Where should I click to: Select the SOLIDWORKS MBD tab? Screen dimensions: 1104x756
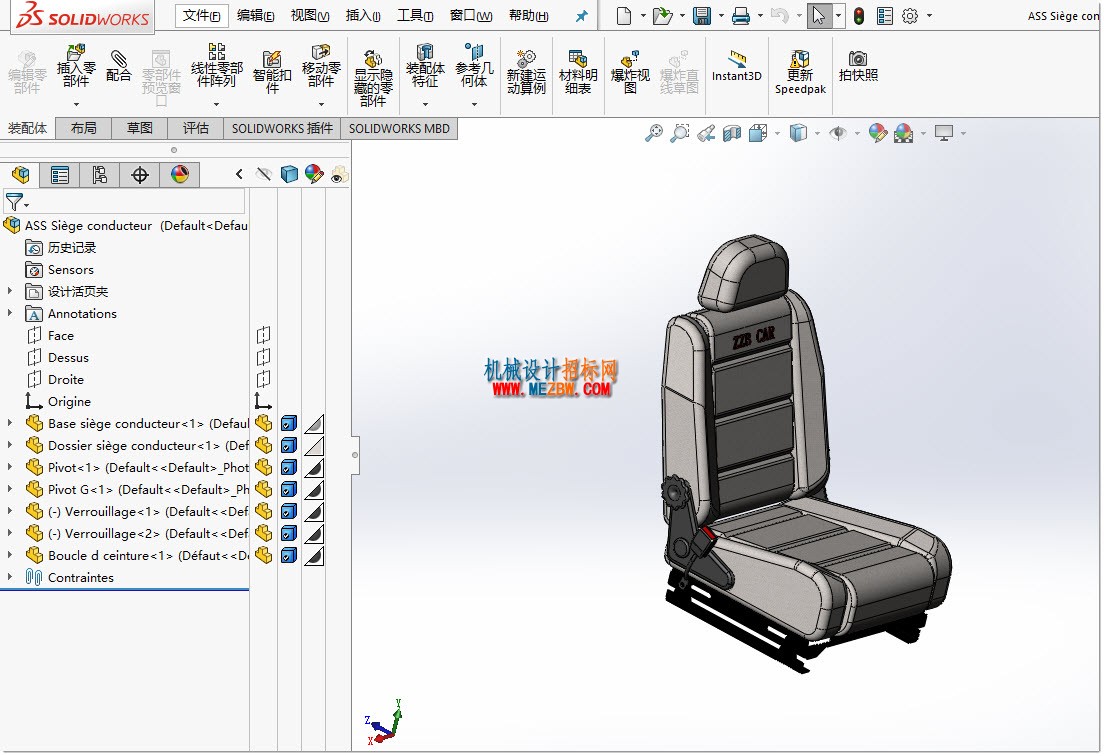point(399,128)
